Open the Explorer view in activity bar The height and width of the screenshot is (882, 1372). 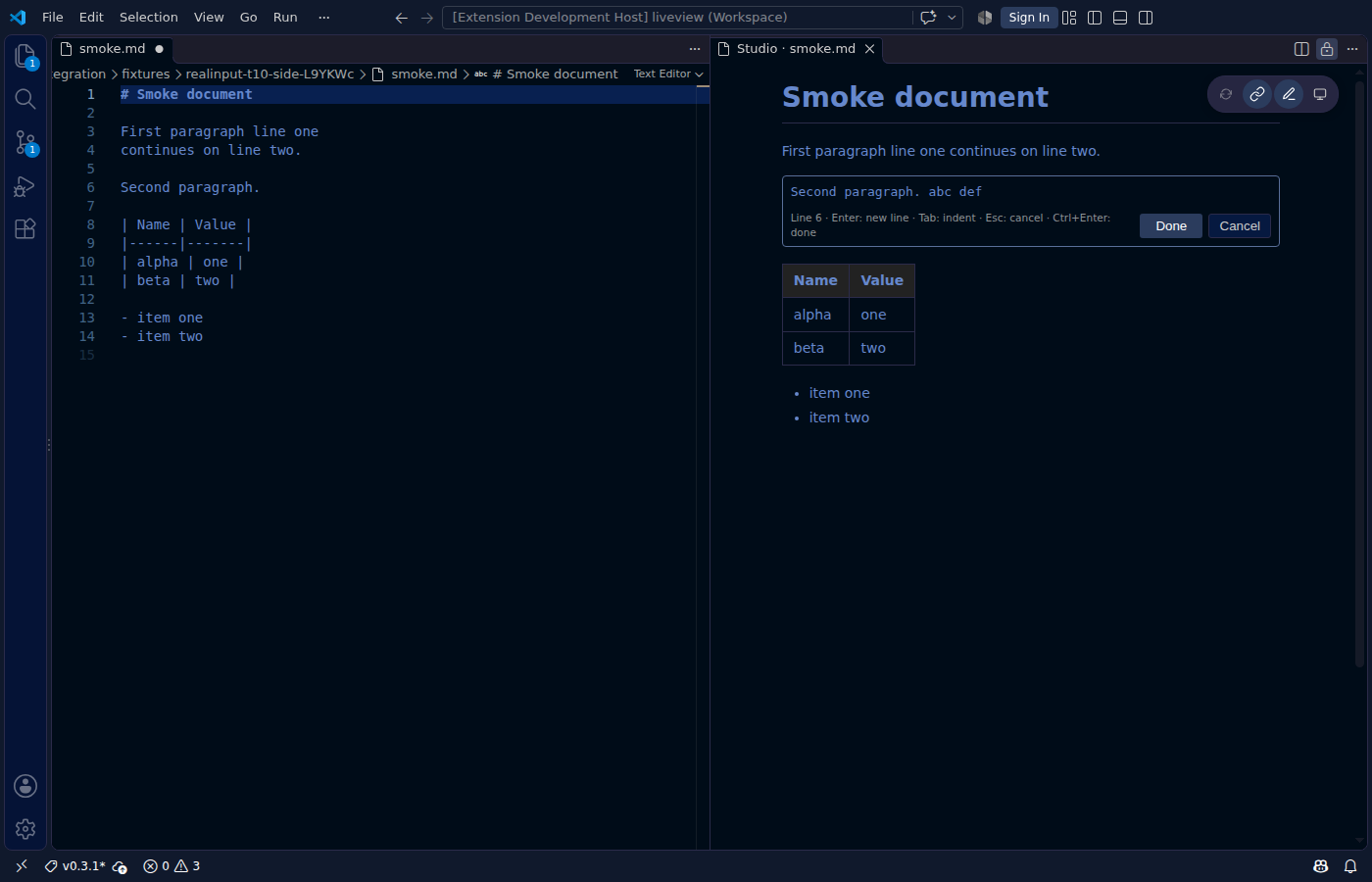click(x=25, y=57)
